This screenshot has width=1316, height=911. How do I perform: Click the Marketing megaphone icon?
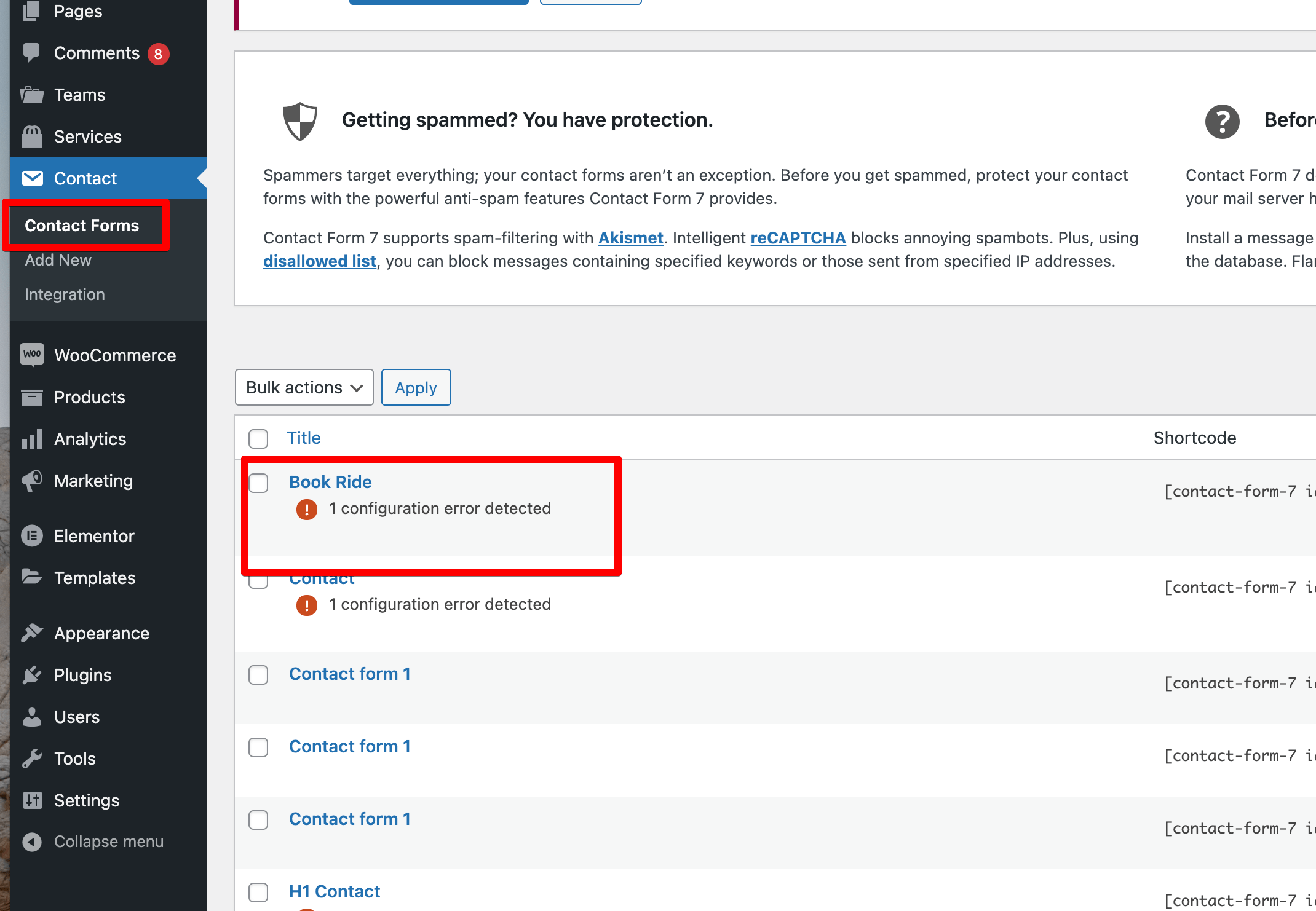tap(32, 481)
